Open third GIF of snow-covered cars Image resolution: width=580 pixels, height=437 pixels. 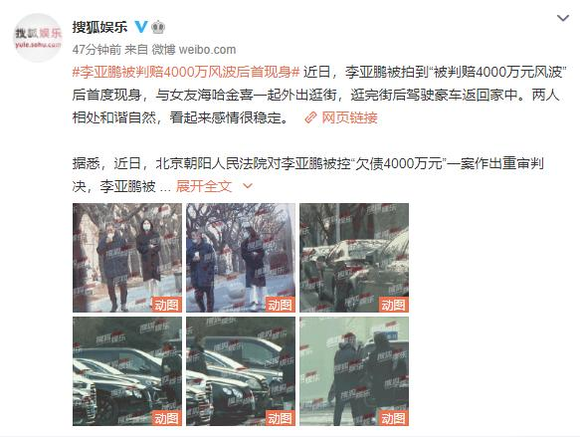point(354,258)
